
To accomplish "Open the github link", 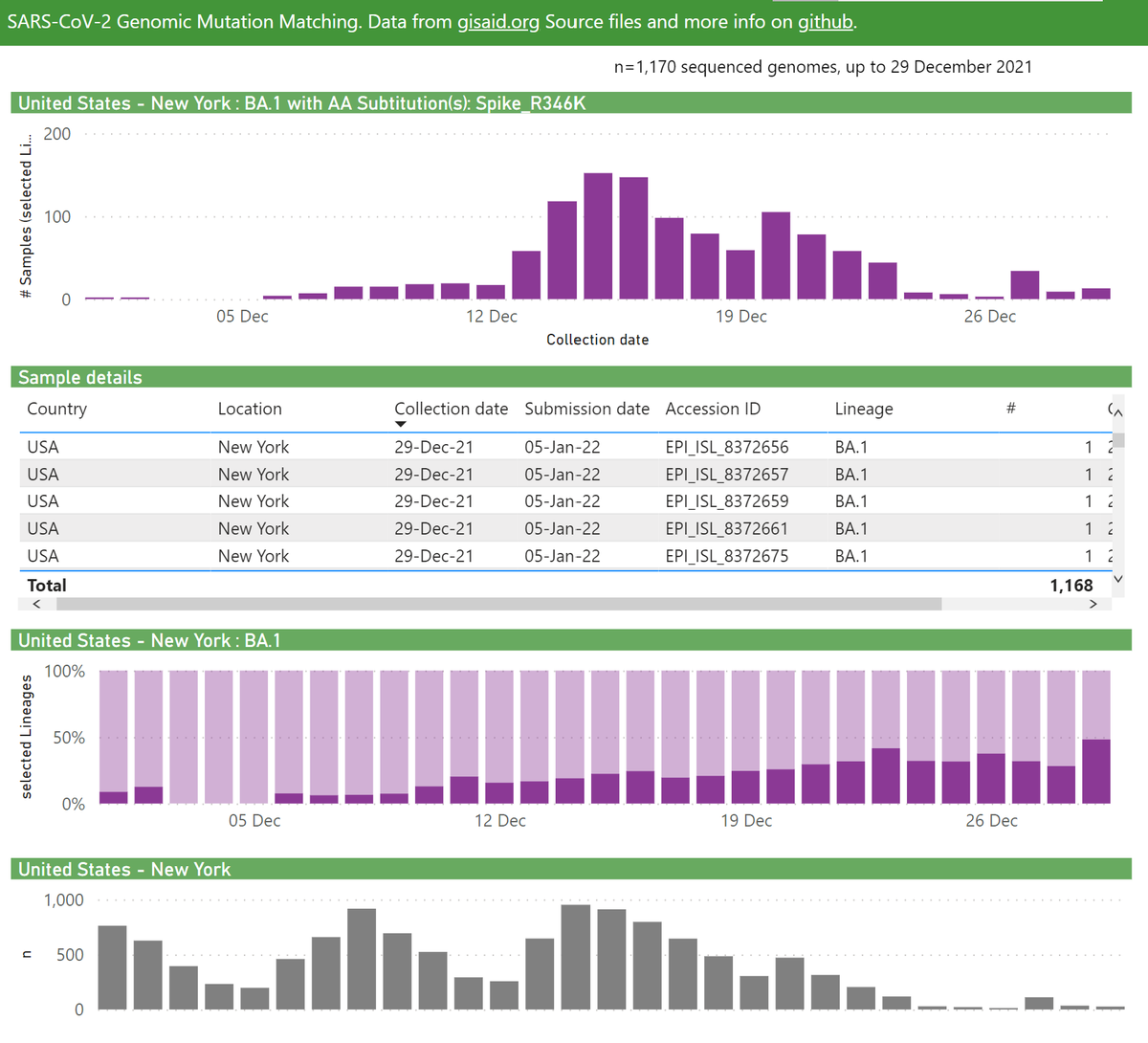I will 826,21.
